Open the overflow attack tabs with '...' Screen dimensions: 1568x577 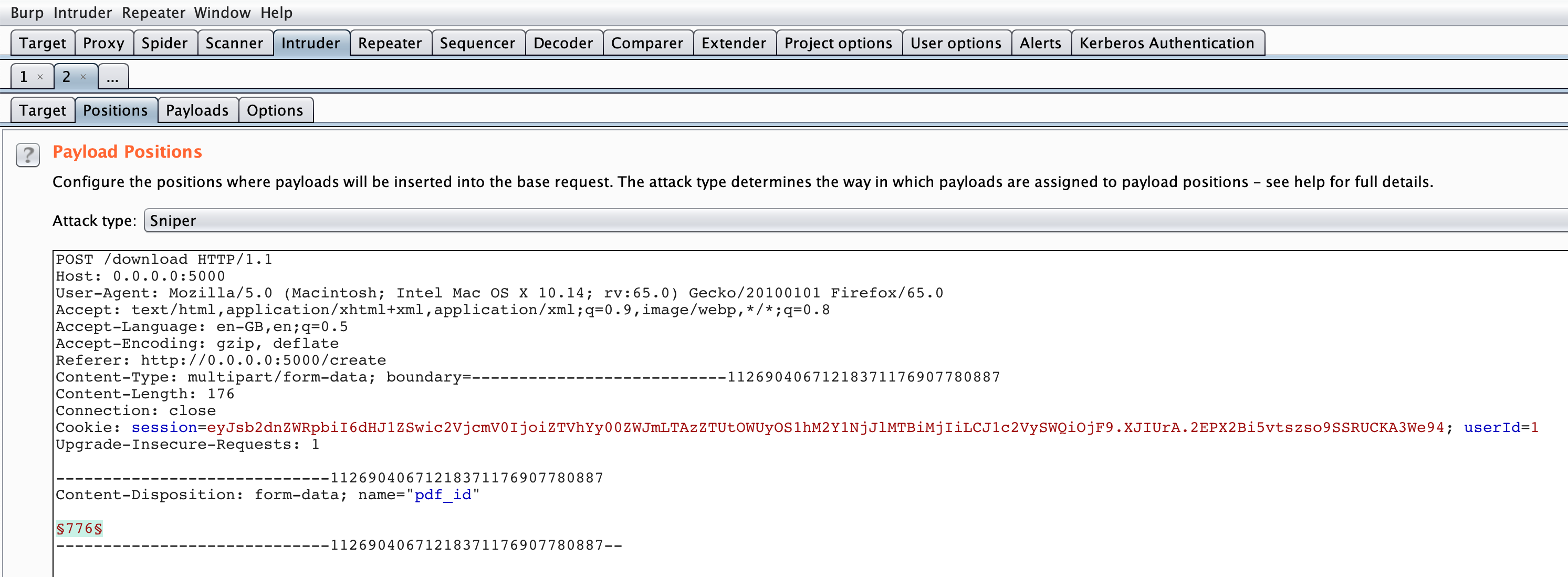(x=112, y=77)
